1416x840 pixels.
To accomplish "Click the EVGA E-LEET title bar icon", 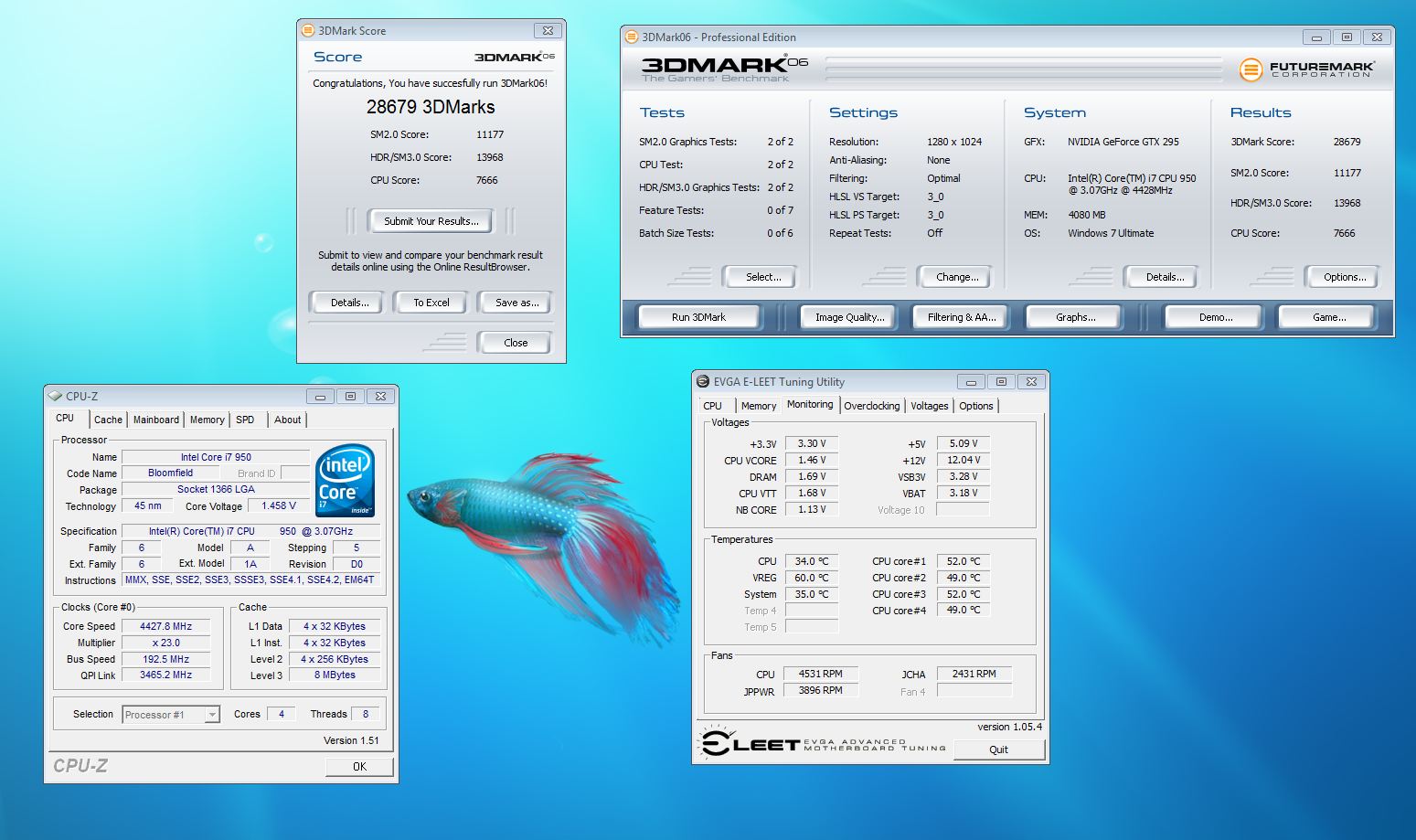I will (x=703, y=381).
